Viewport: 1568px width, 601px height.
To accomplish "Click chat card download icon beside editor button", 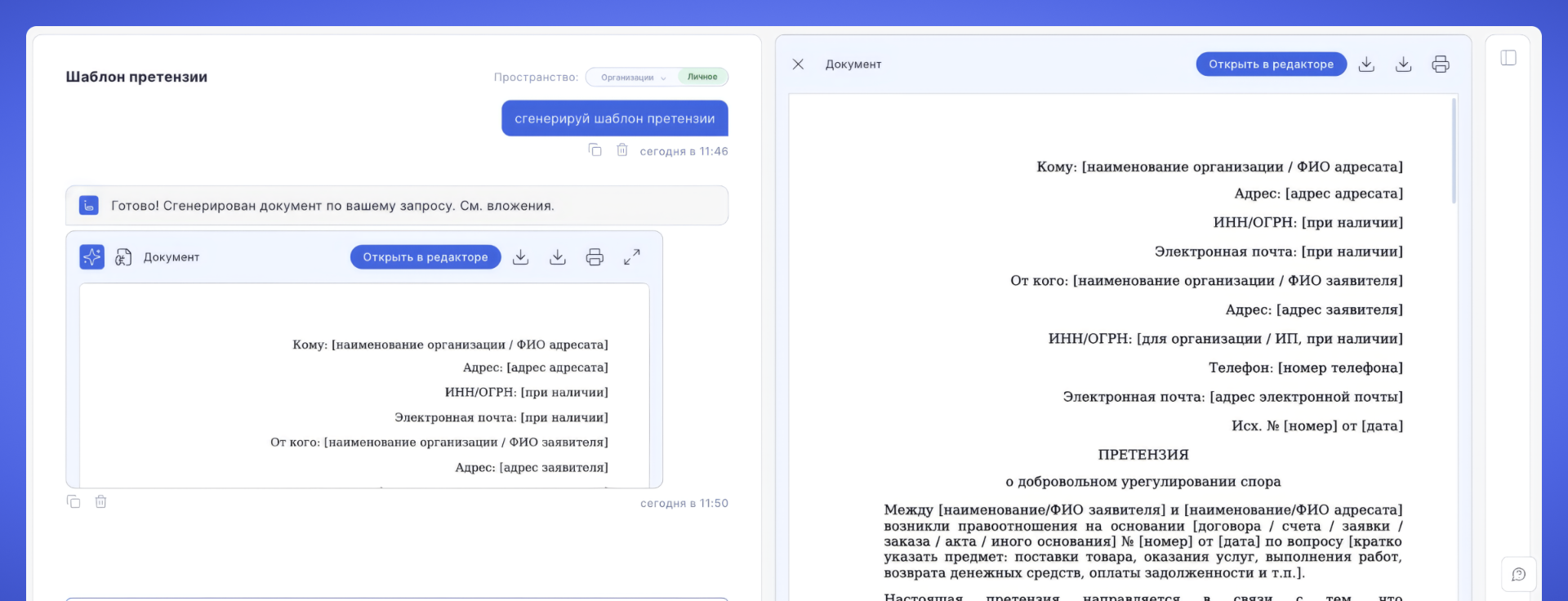I will pyautogui.click(x=520, y=257).
